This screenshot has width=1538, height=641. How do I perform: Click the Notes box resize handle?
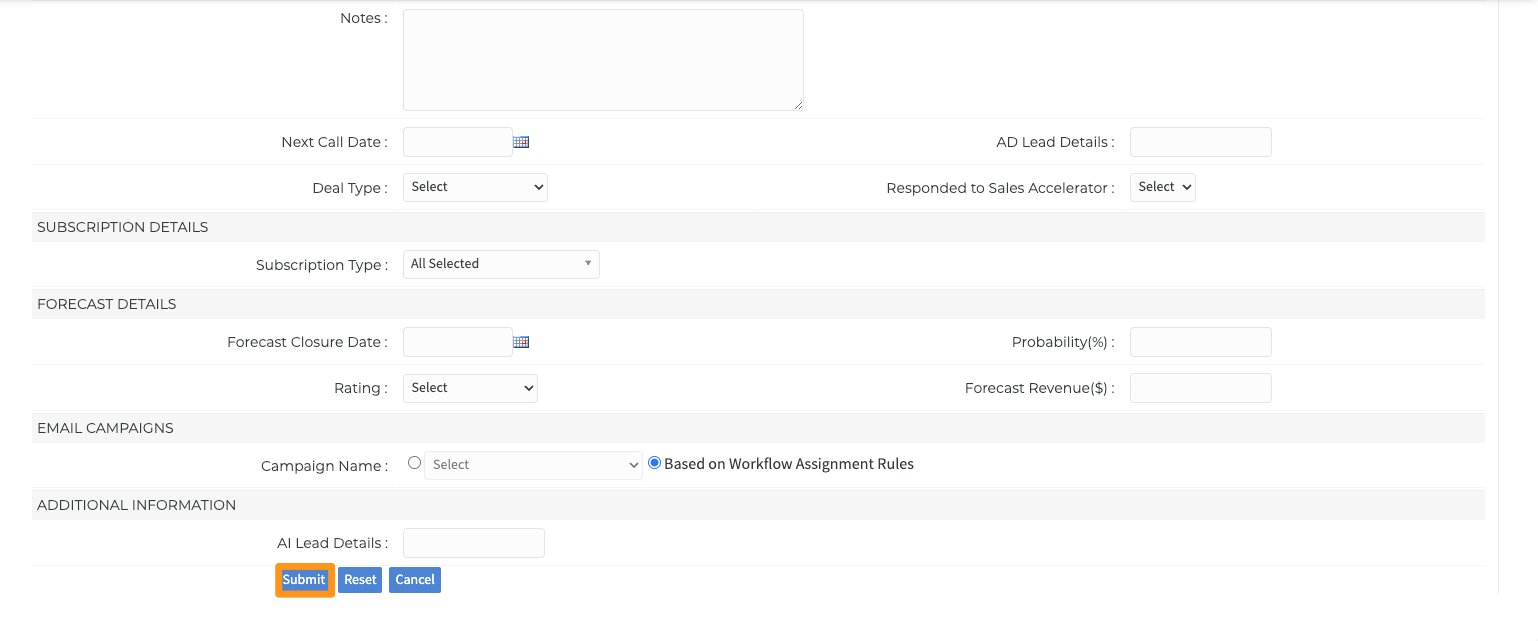pyautogui.click(x=798, y=105)
